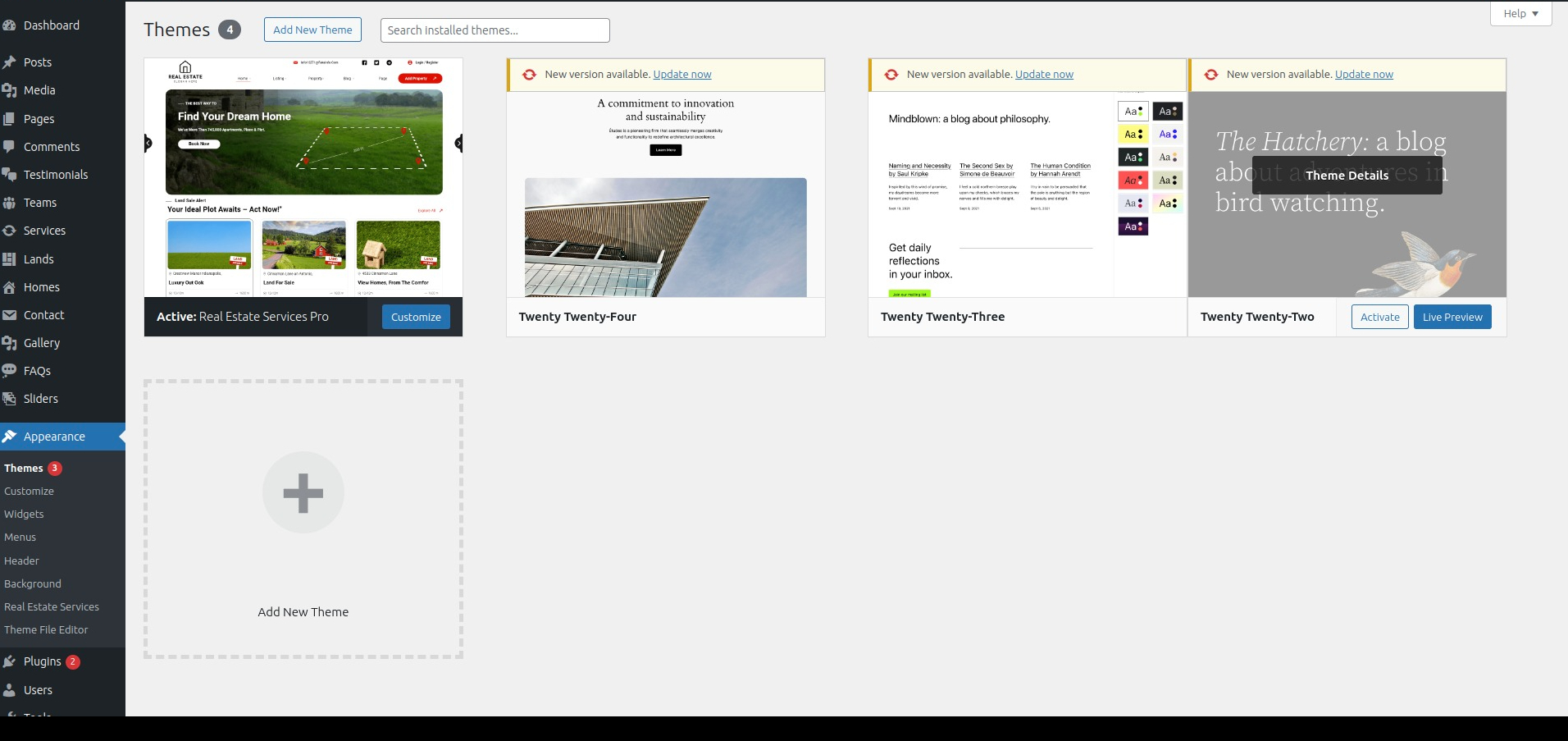Click Update now link for Twenty Twenty-Three
Image resolution: width=1568 pixels, height=741 pixels.
coord(1044,74)
